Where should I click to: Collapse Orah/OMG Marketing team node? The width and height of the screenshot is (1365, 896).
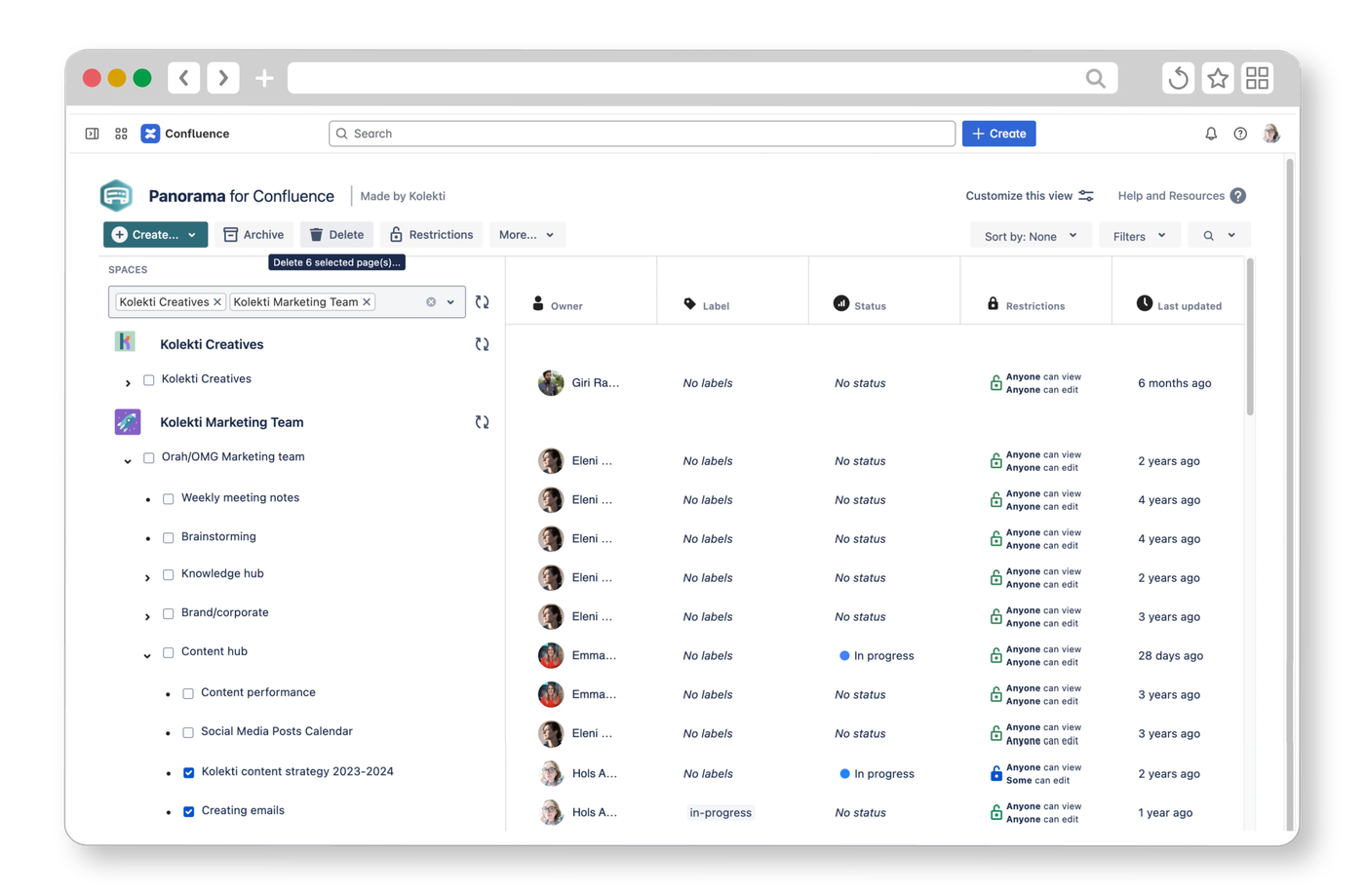[128, 461]
